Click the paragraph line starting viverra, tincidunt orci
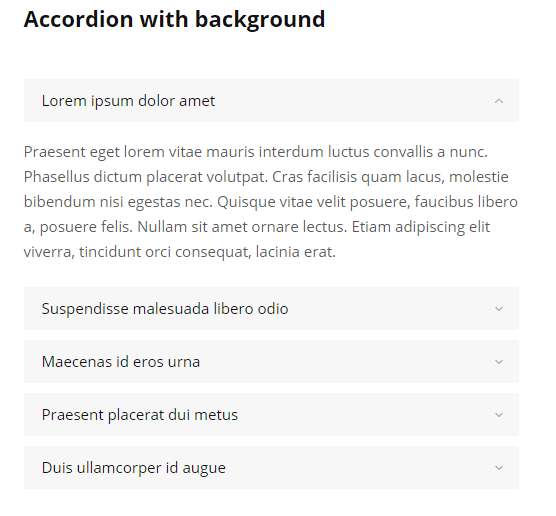This screenshot has width=556, height=516. (179, 252)
